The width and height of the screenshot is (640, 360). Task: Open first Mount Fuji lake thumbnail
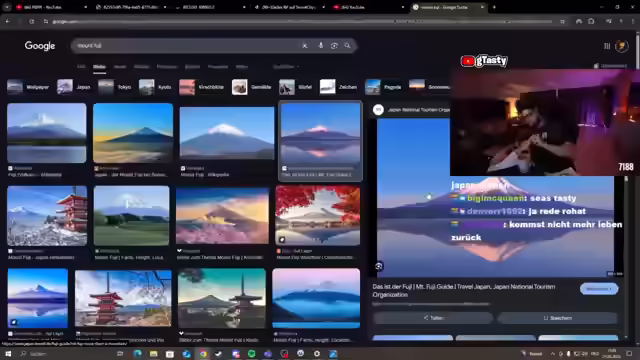click(47, 133)
